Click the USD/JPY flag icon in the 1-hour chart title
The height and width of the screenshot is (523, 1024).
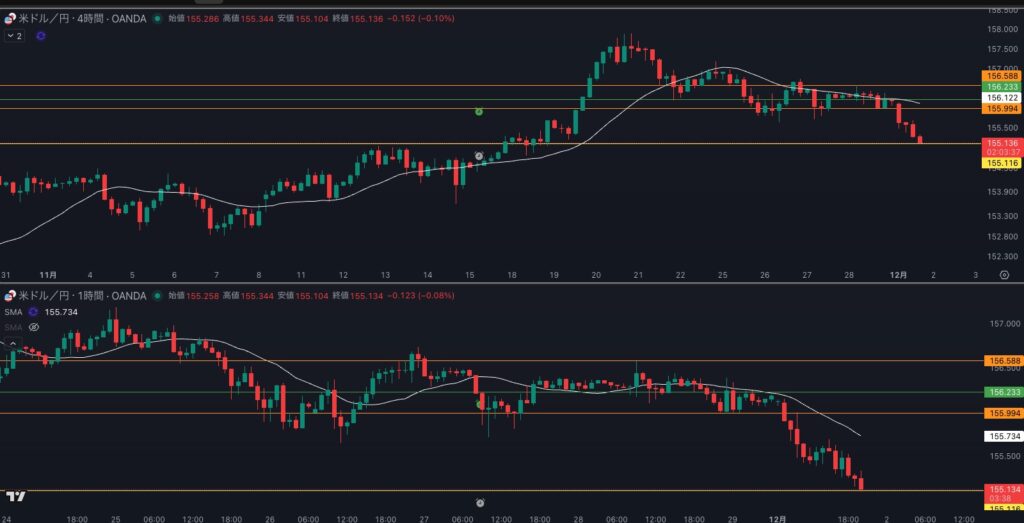click(10, 296)
